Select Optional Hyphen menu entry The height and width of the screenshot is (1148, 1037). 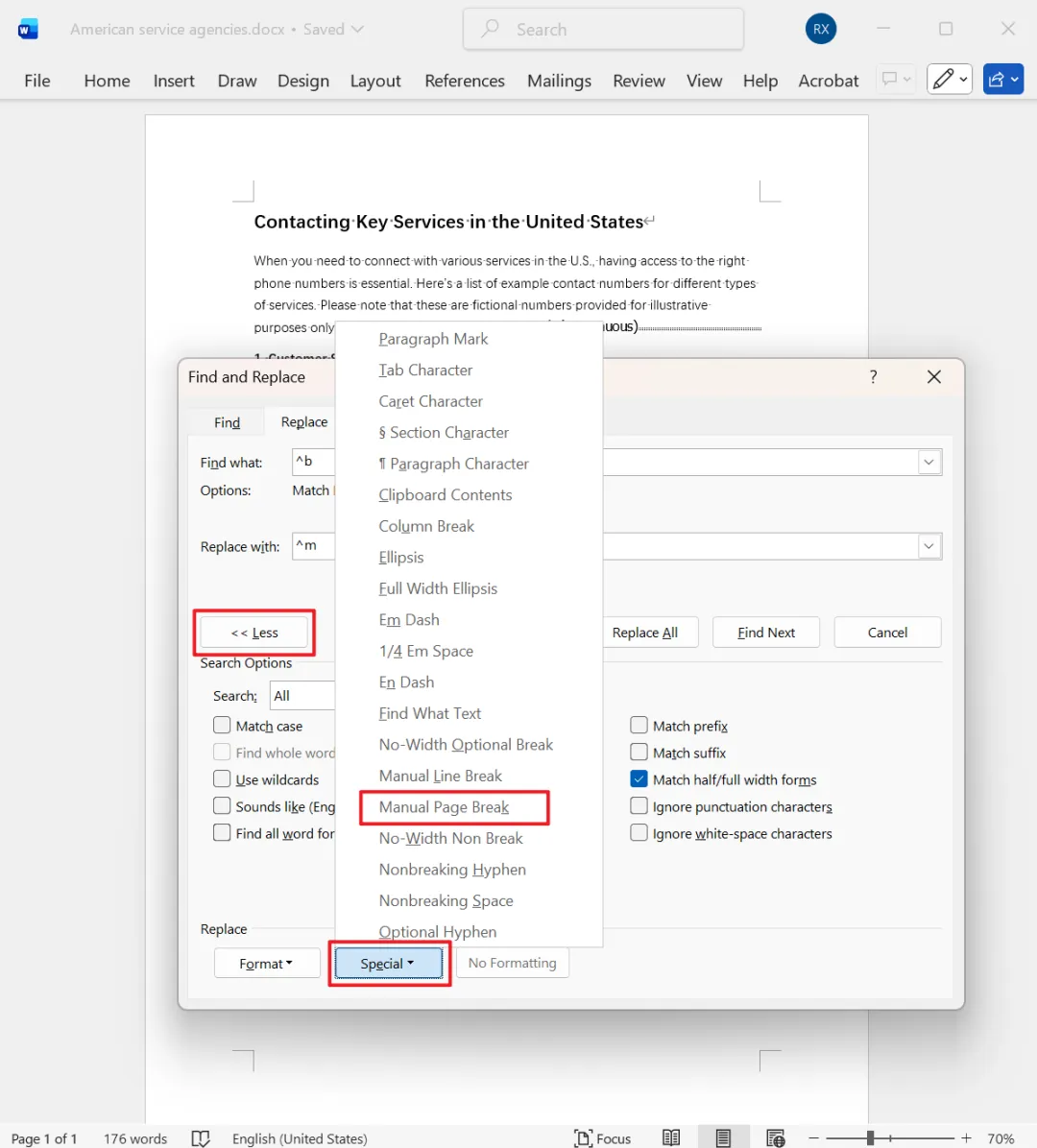coord(438,932)
